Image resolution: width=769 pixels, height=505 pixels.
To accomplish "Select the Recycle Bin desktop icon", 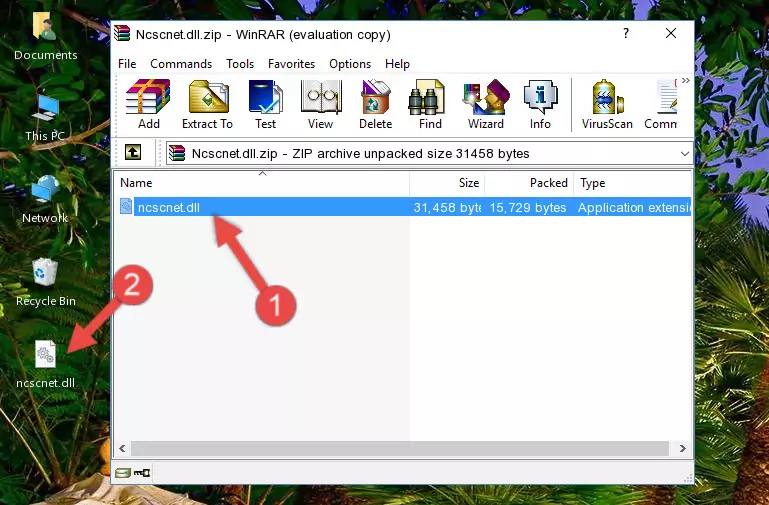I will (46, 282).
